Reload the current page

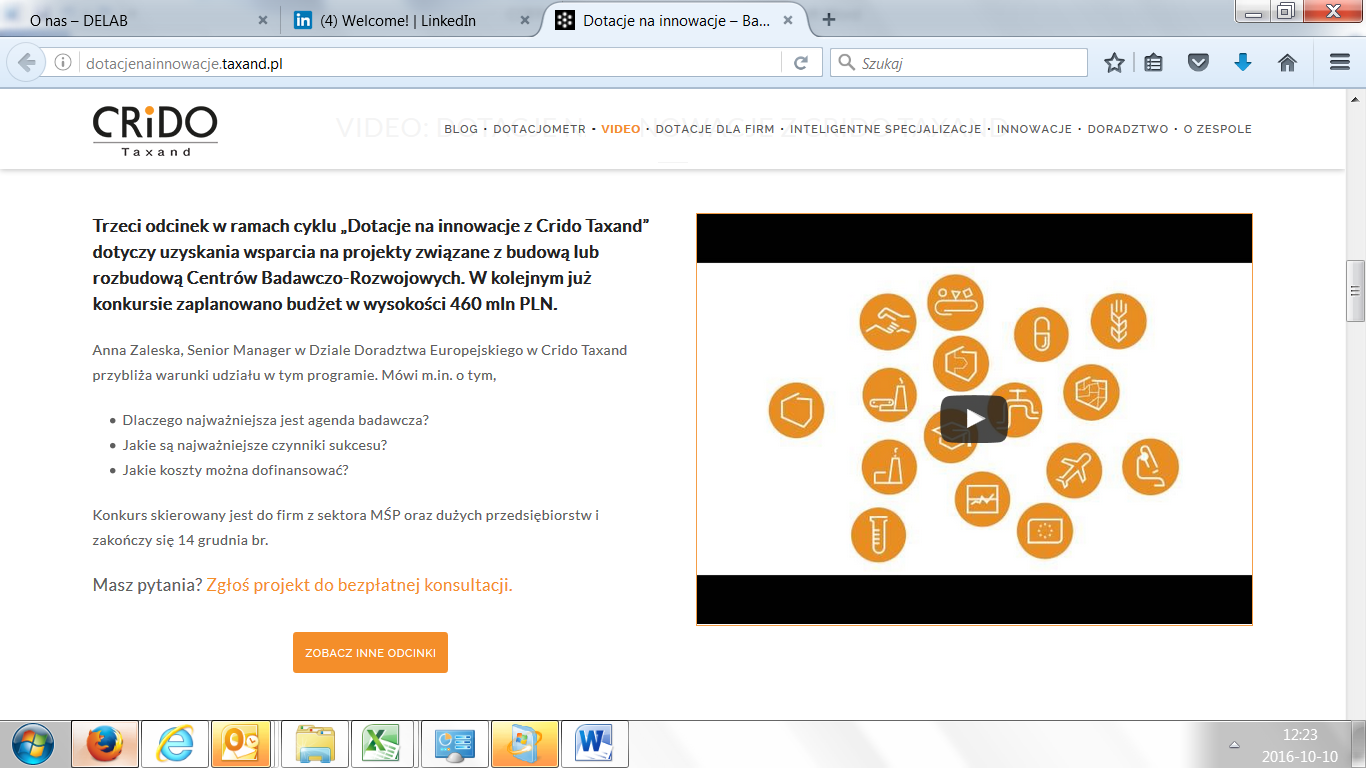[x=800, y=63]
